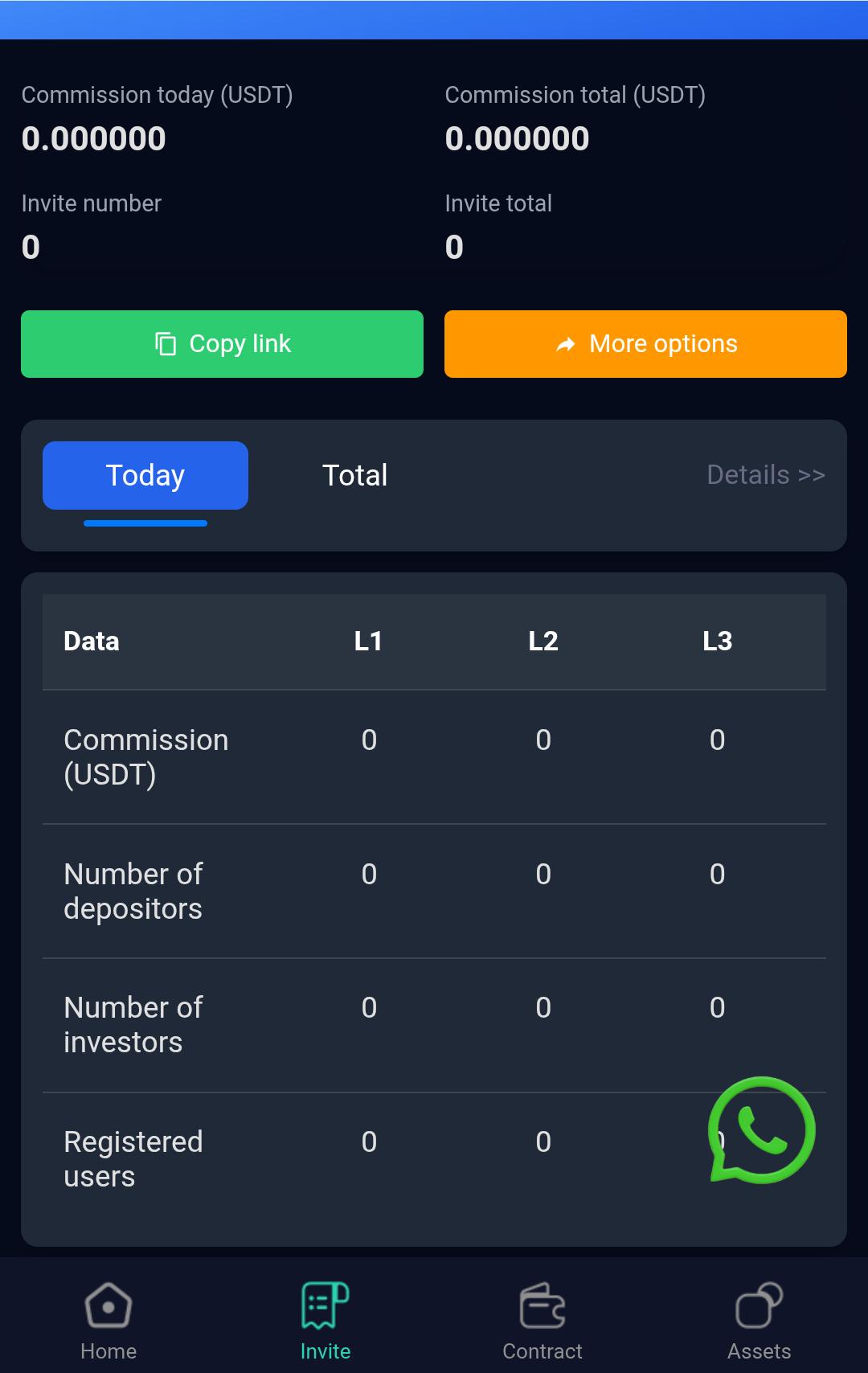Click the Home label in bottom bar
This screenshot has width=868, height=1373.
(x=108, y=1351)
